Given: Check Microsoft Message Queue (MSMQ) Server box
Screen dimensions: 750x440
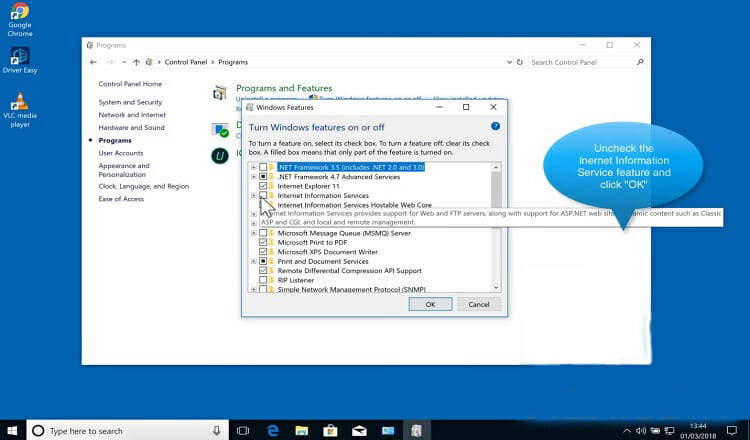Looking at the screenshot, I should click(x=263, y=233).
